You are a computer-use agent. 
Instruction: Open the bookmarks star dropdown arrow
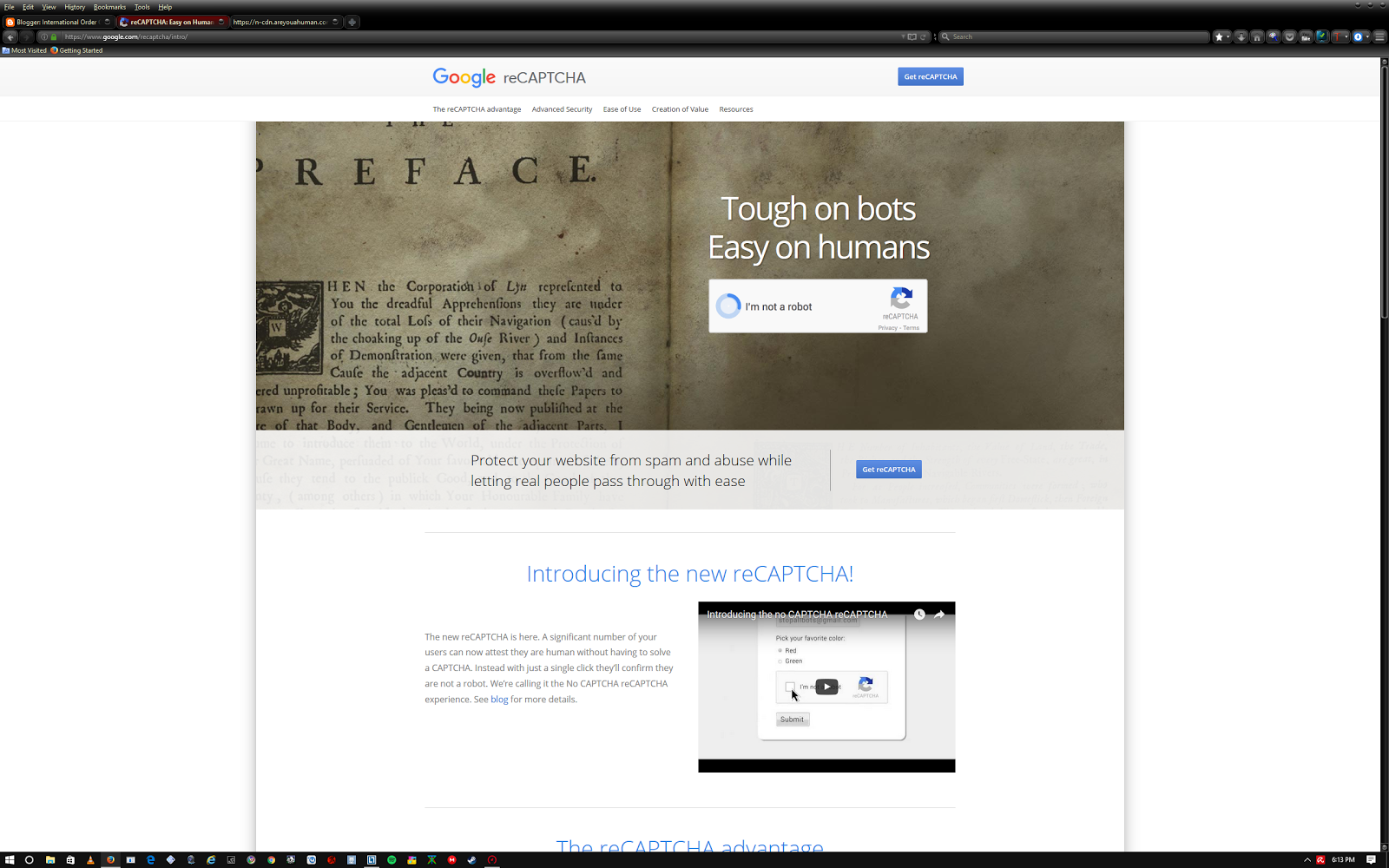(x=1228, y=36)
